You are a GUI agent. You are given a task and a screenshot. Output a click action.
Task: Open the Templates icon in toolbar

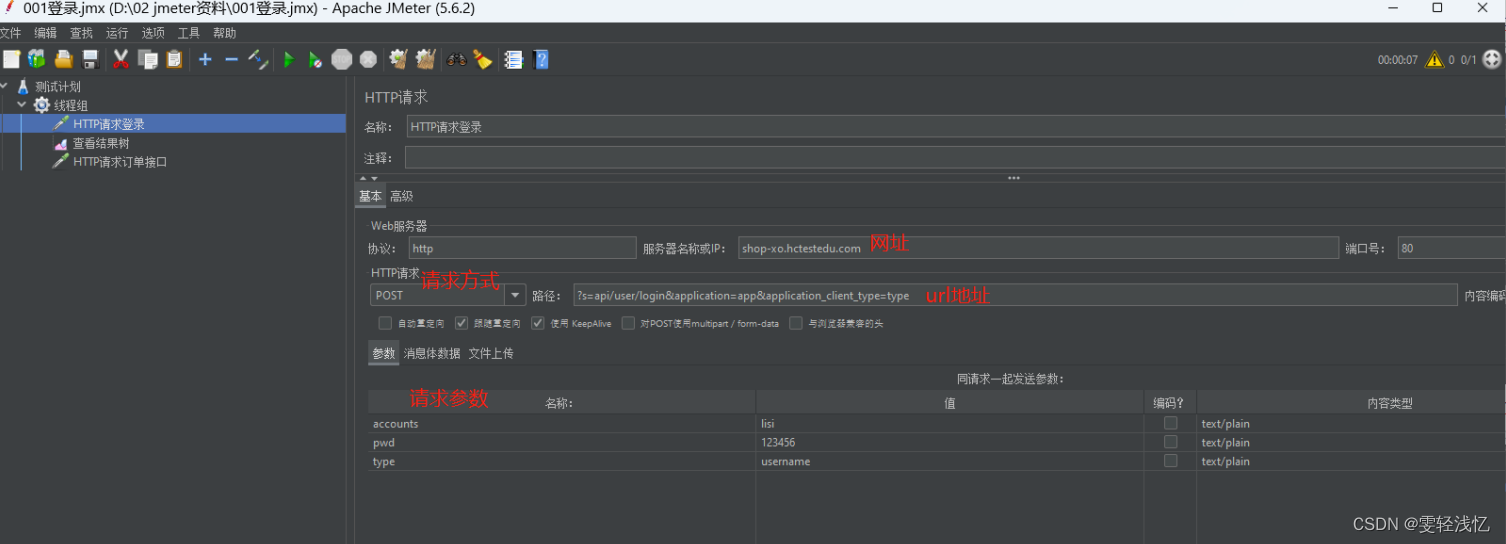click(x=37, y=59)
